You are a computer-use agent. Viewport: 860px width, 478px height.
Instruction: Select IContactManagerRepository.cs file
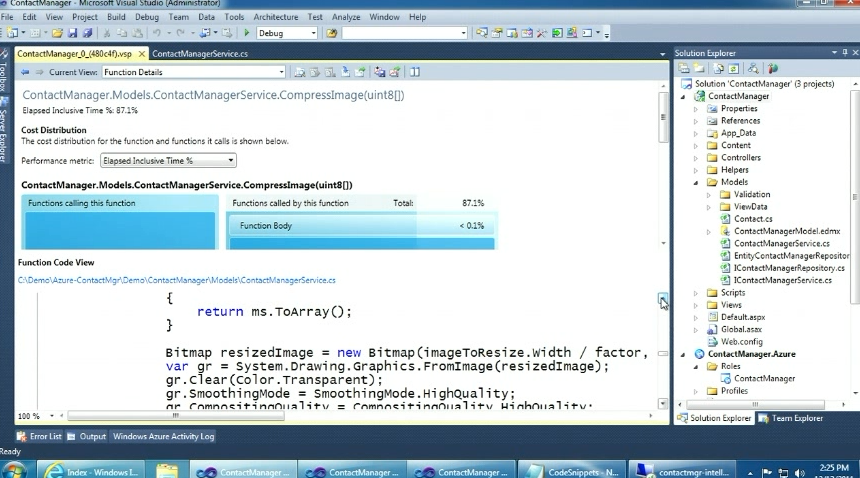tap(789, 268)
